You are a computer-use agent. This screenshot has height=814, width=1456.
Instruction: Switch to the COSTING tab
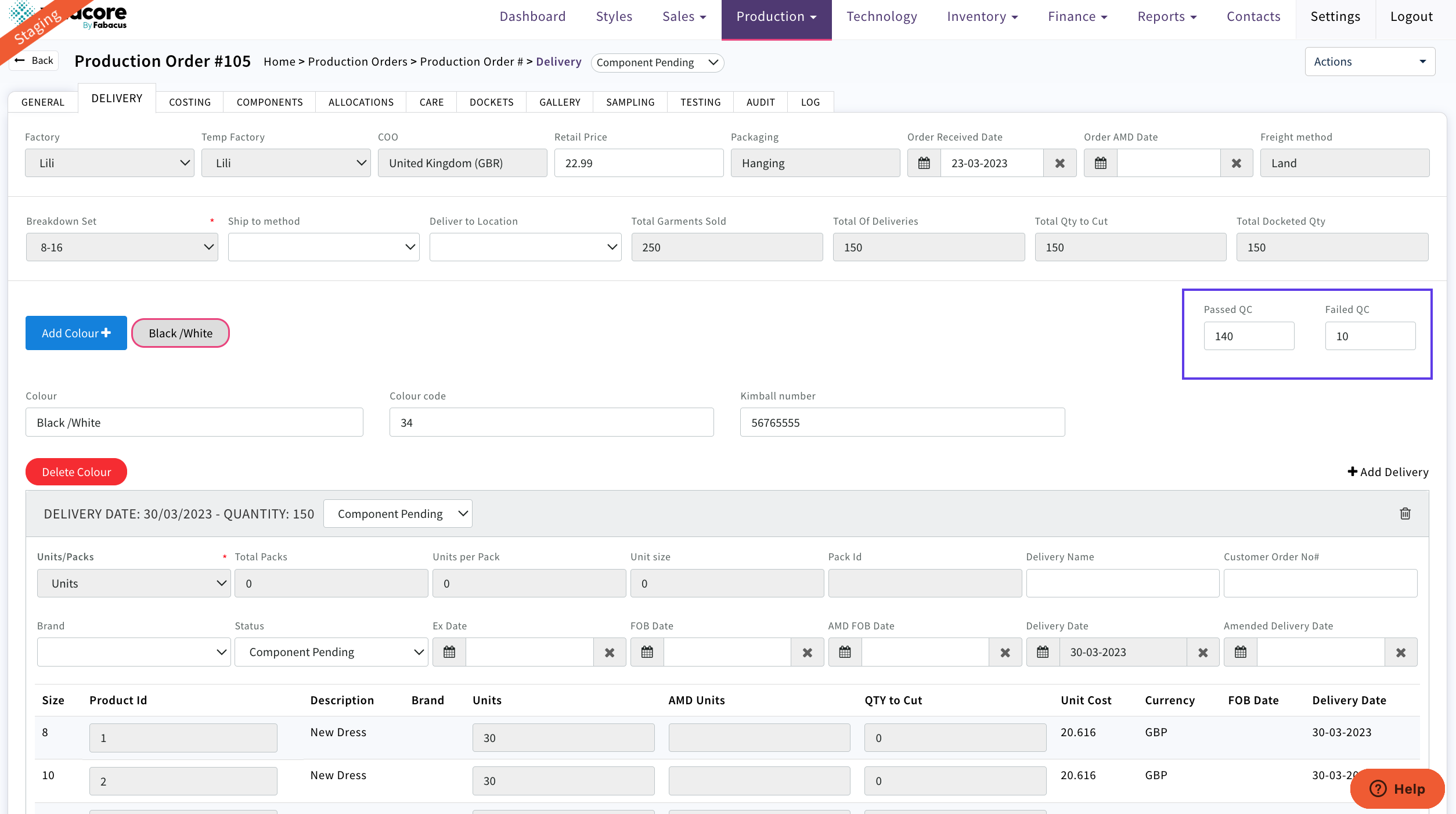point(190,102)
